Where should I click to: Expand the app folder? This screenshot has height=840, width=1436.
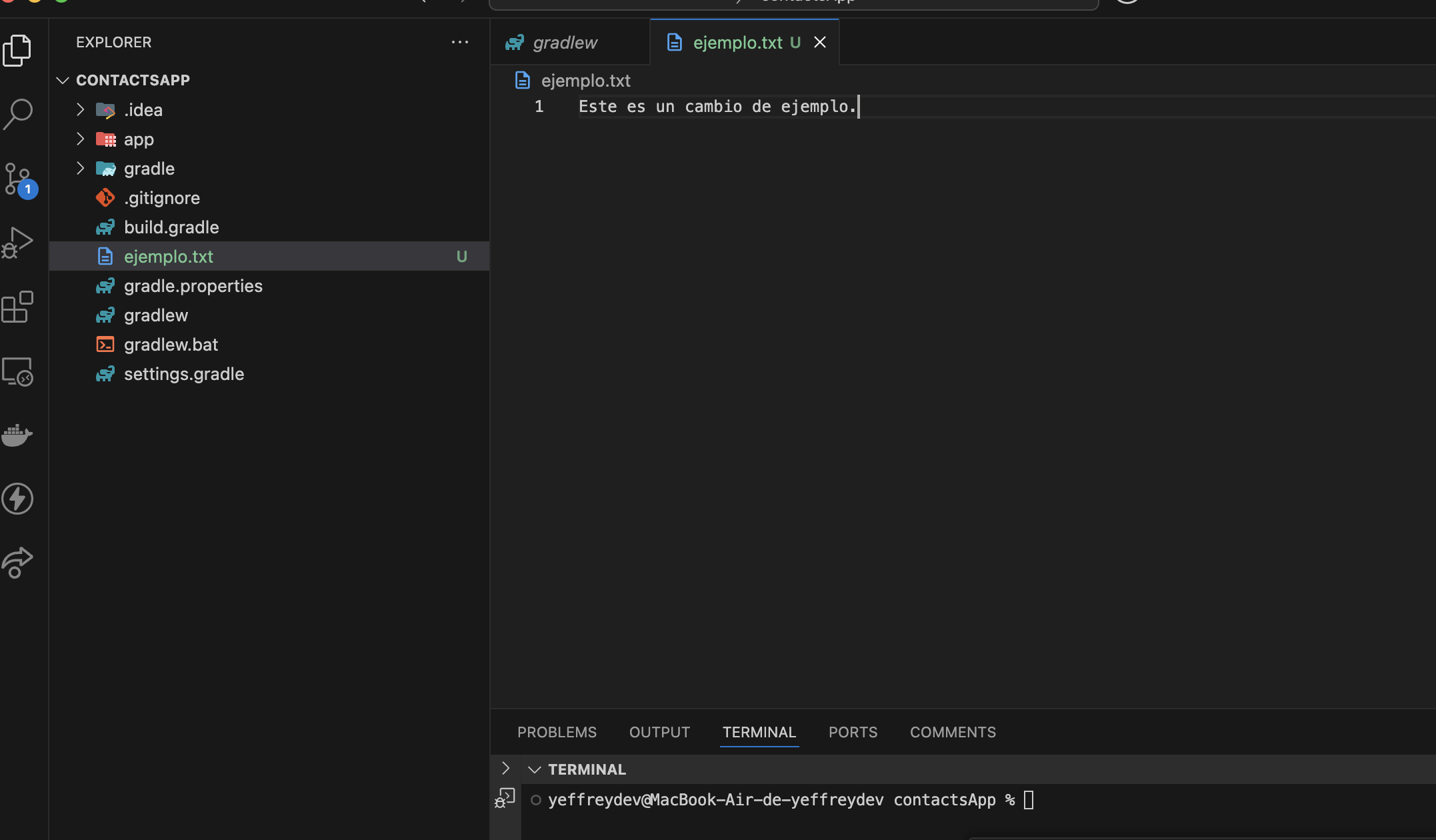pyautogui.click(x=81, y=139)
